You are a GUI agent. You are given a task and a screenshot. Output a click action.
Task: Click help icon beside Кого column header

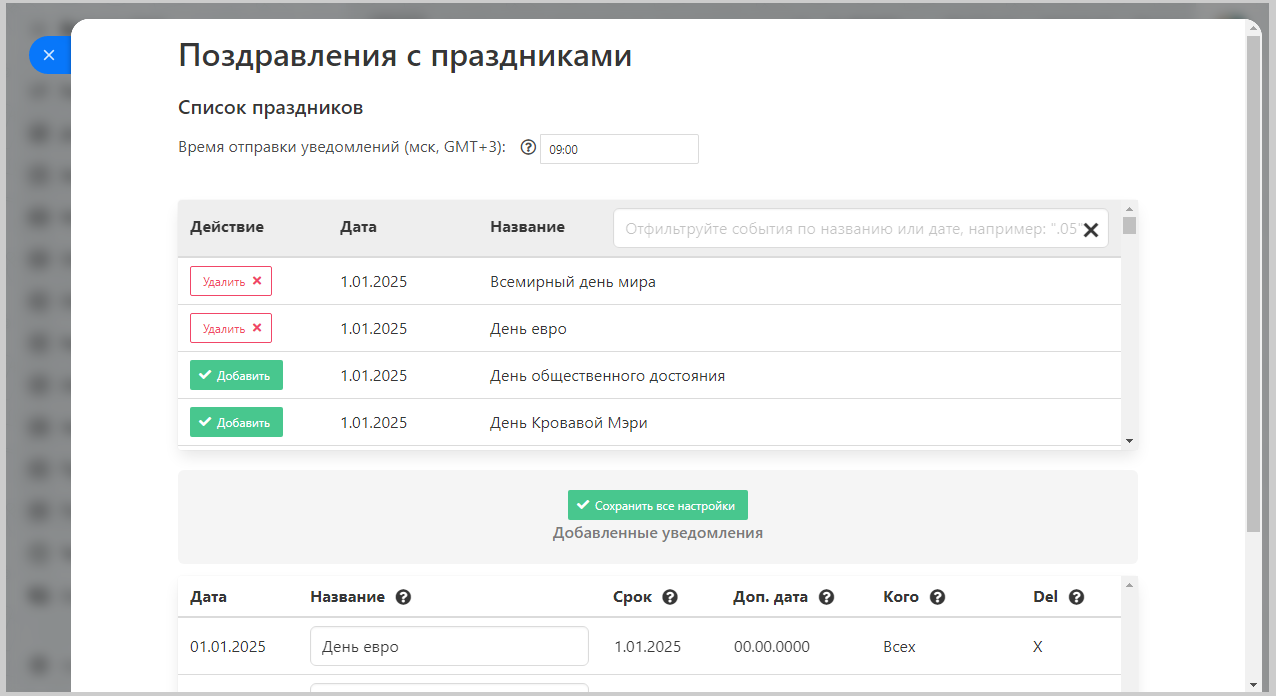pos(937,597)
